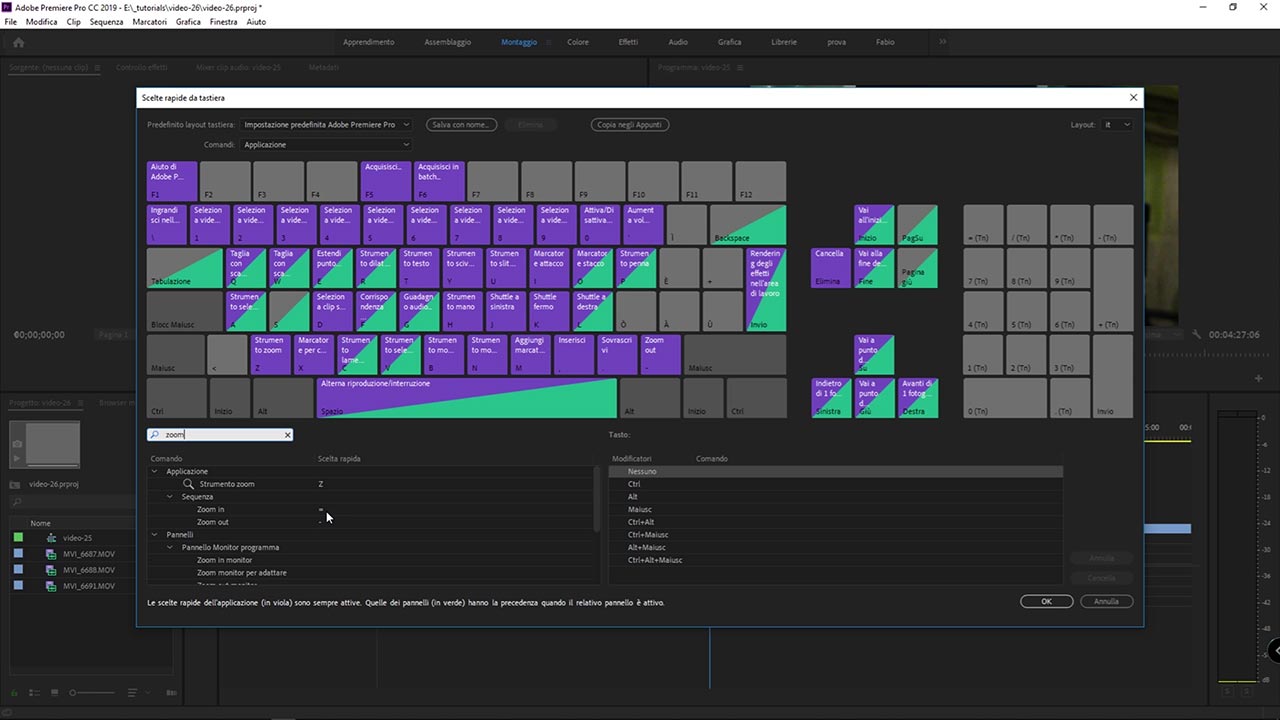Image resolution: width=1280 pixels, height=720 pixels.
Task: Click the video-25 sequence icon
Action: tap(51, 538)
